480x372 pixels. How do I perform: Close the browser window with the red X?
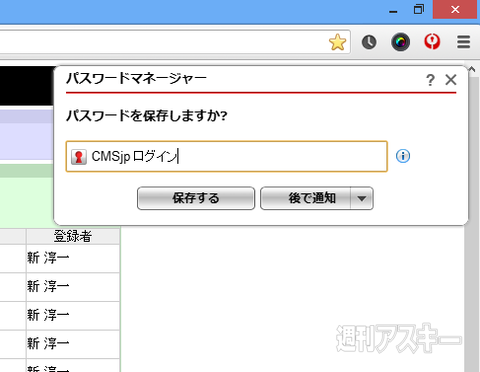tap(455, 9)
